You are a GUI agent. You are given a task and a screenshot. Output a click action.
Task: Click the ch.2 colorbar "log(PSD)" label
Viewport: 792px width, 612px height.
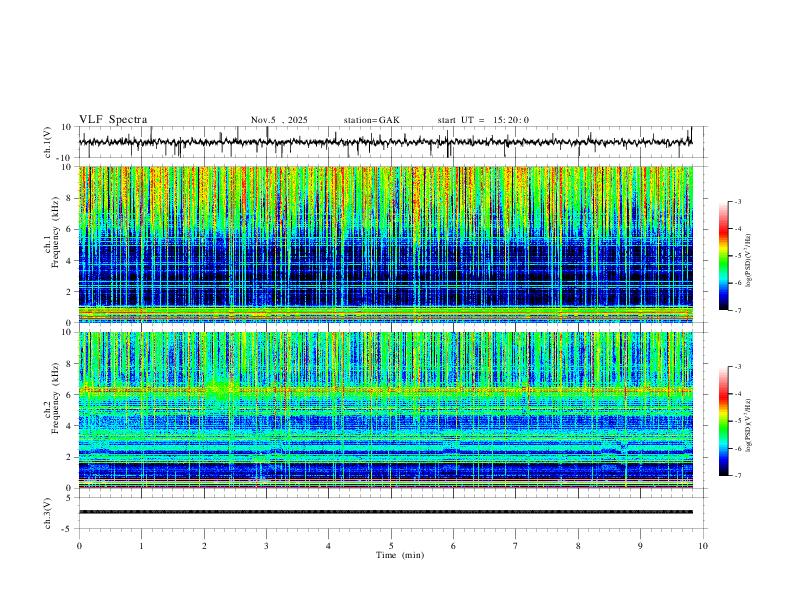tap(749, 425)
